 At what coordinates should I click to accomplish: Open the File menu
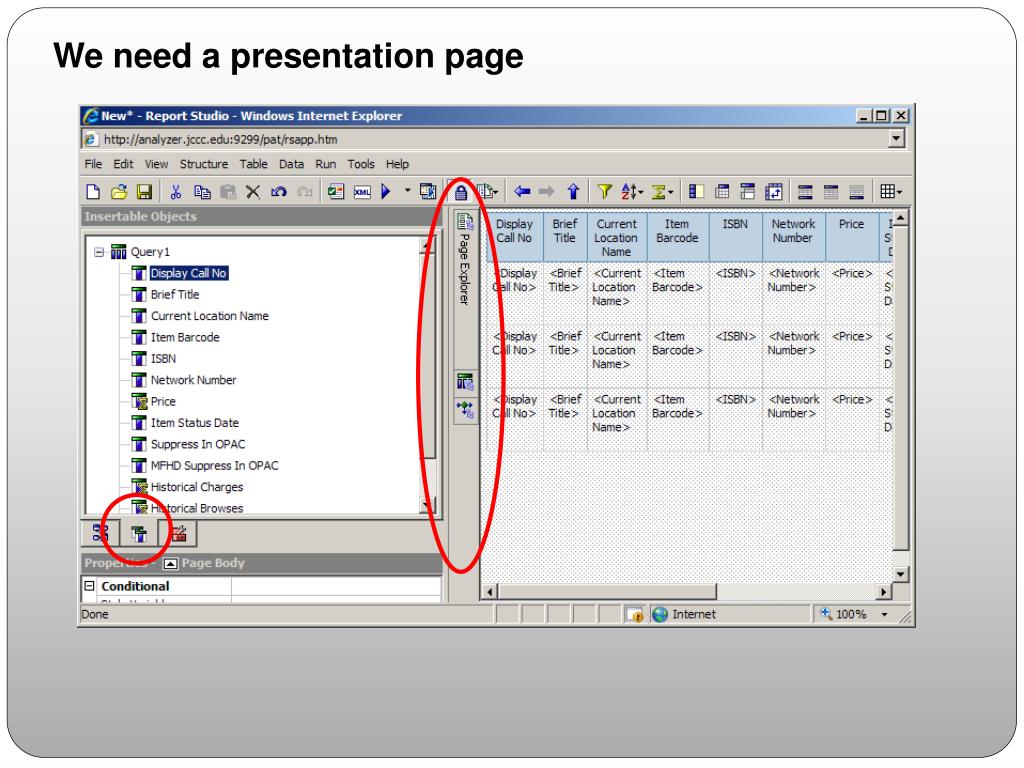[93, 164]
